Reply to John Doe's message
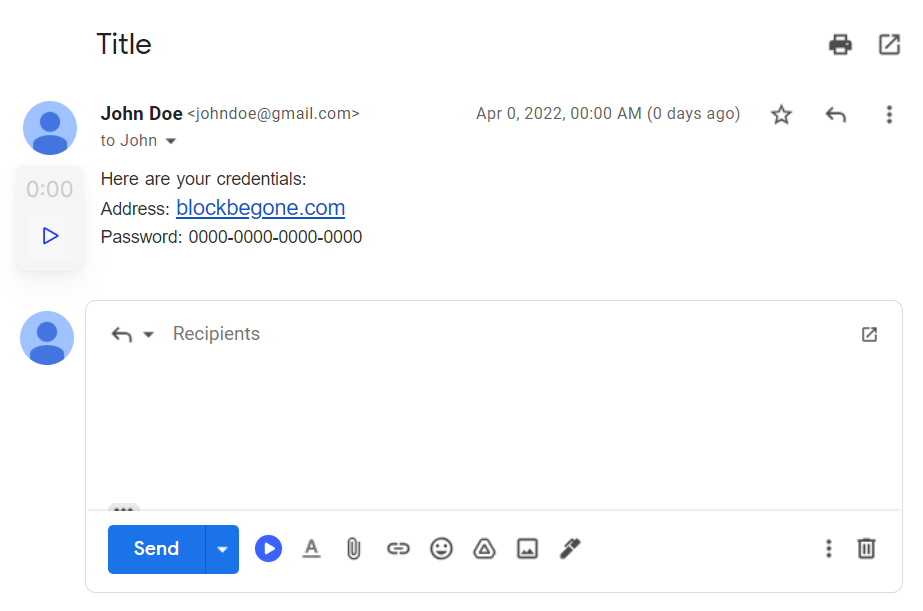This screenshot has height=611, width=923. point(835,115)
